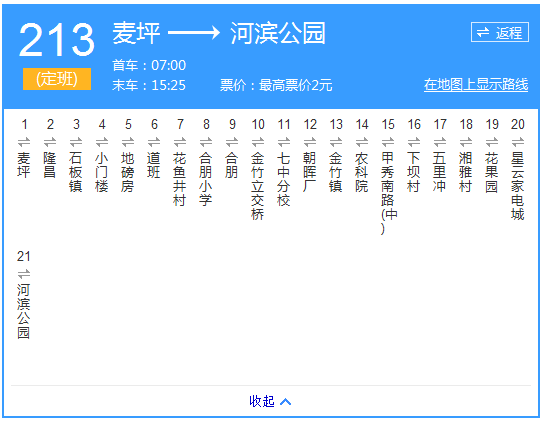Click the transfer icon above 隆昌 stop

coord(50,142)
